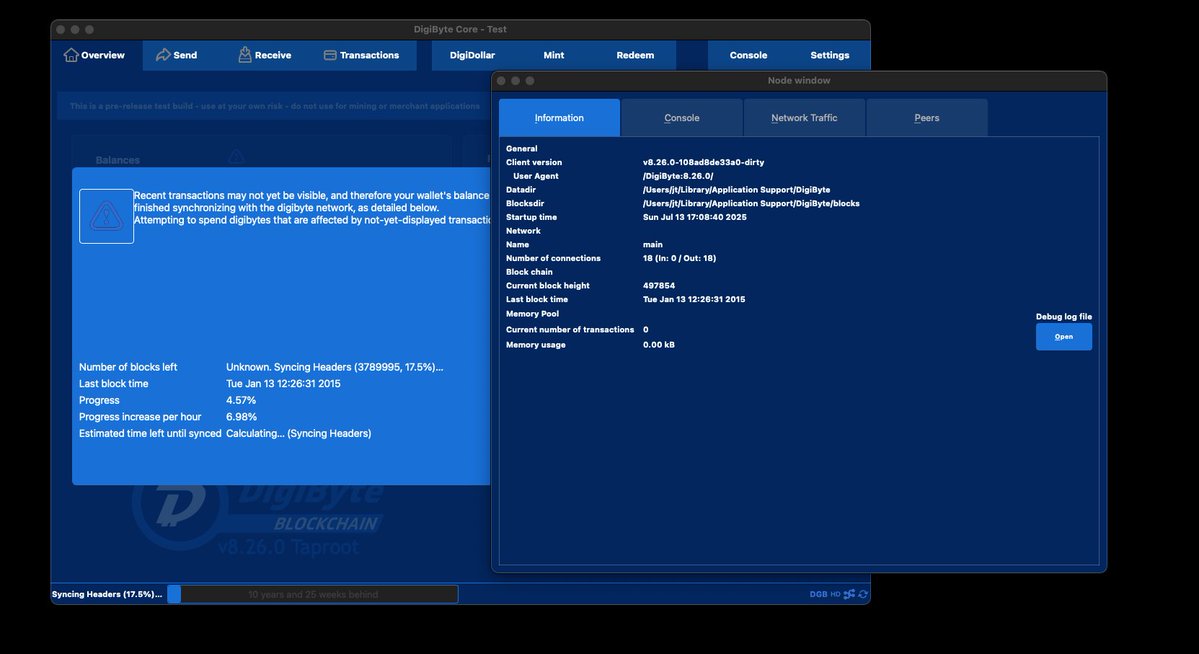Click the Datadir path value
Screen dimensions: 1199x654
(736, 190)
